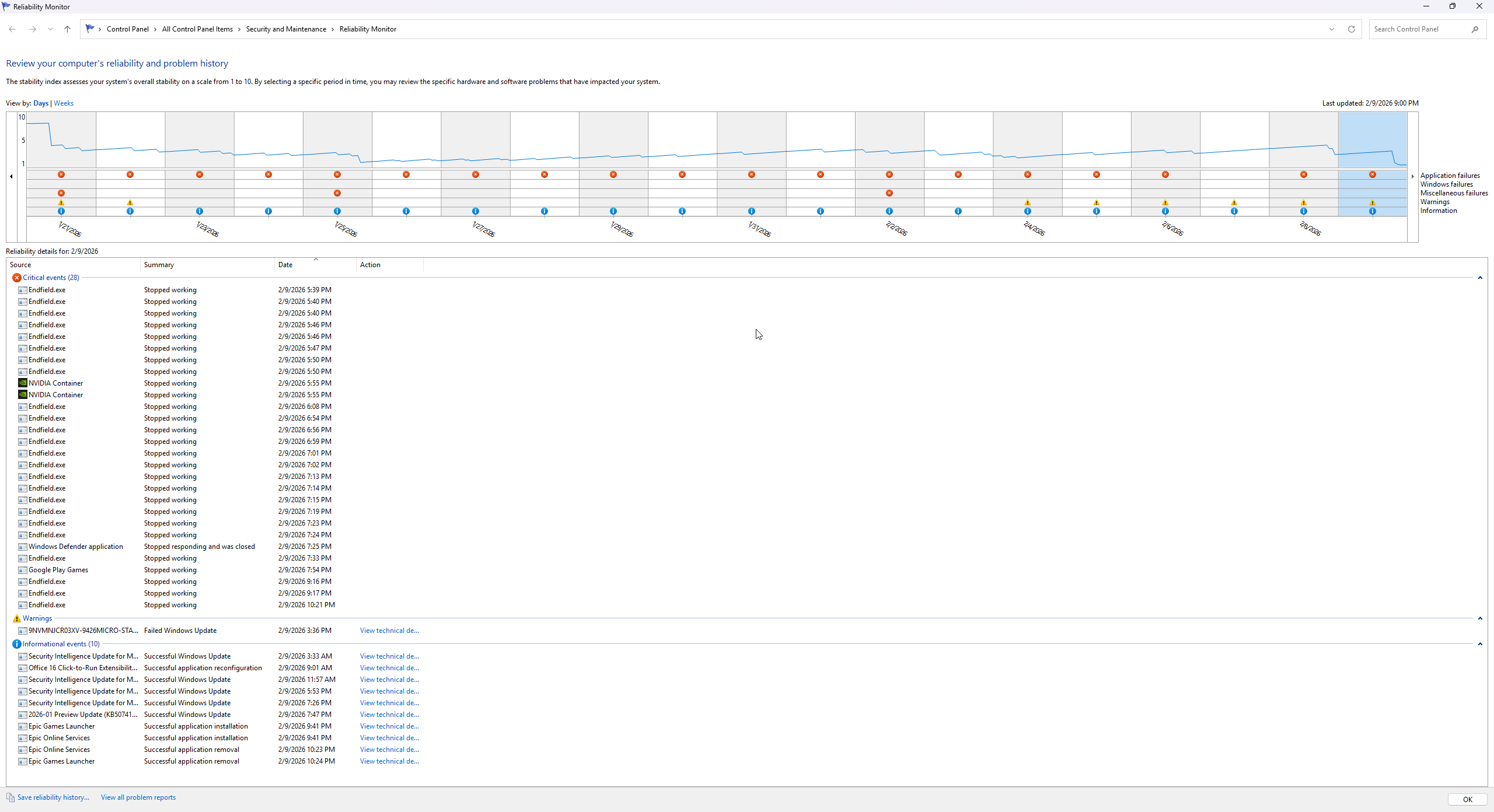This screenshot has width=1494, height=812.
Task: Click the blue Informational events icon
Action: (x=16, y=644)
